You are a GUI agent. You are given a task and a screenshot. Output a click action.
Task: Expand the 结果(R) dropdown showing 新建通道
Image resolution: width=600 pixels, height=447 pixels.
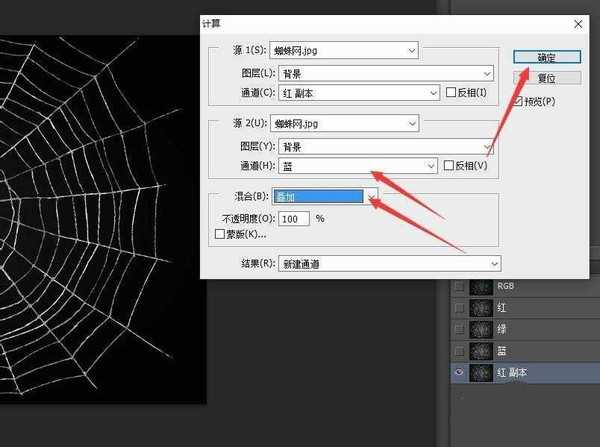click(385, 263)
